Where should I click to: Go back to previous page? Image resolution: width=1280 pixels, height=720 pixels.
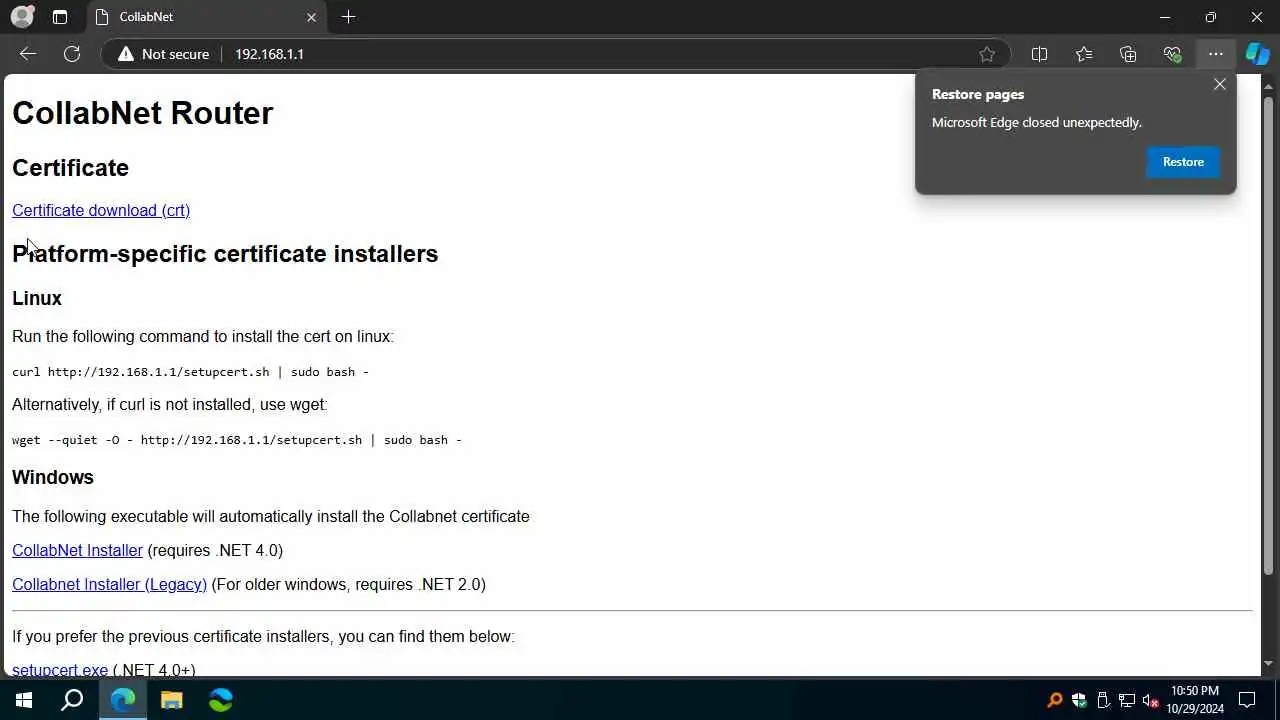tap(28, 54)
